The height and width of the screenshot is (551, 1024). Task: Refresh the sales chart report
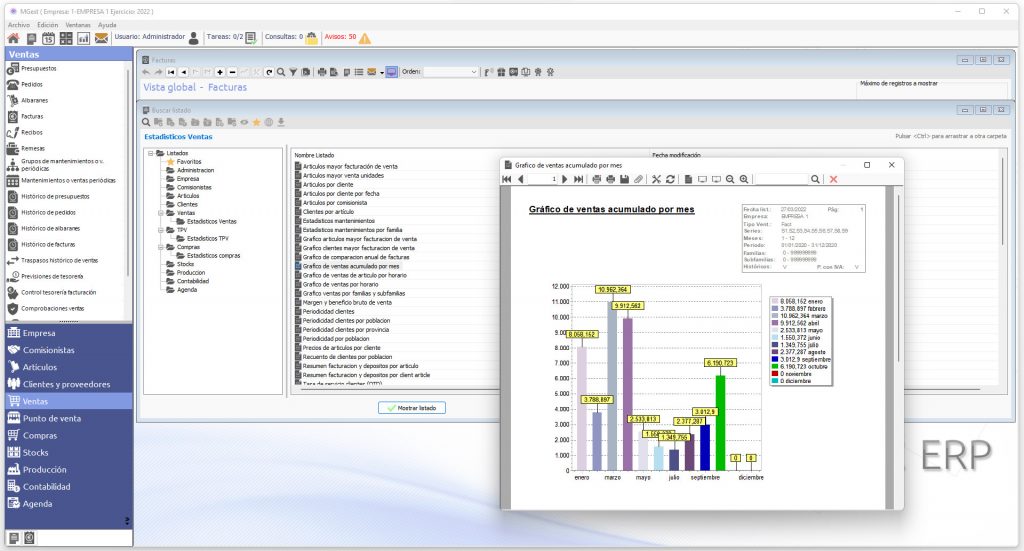[670, 179]
